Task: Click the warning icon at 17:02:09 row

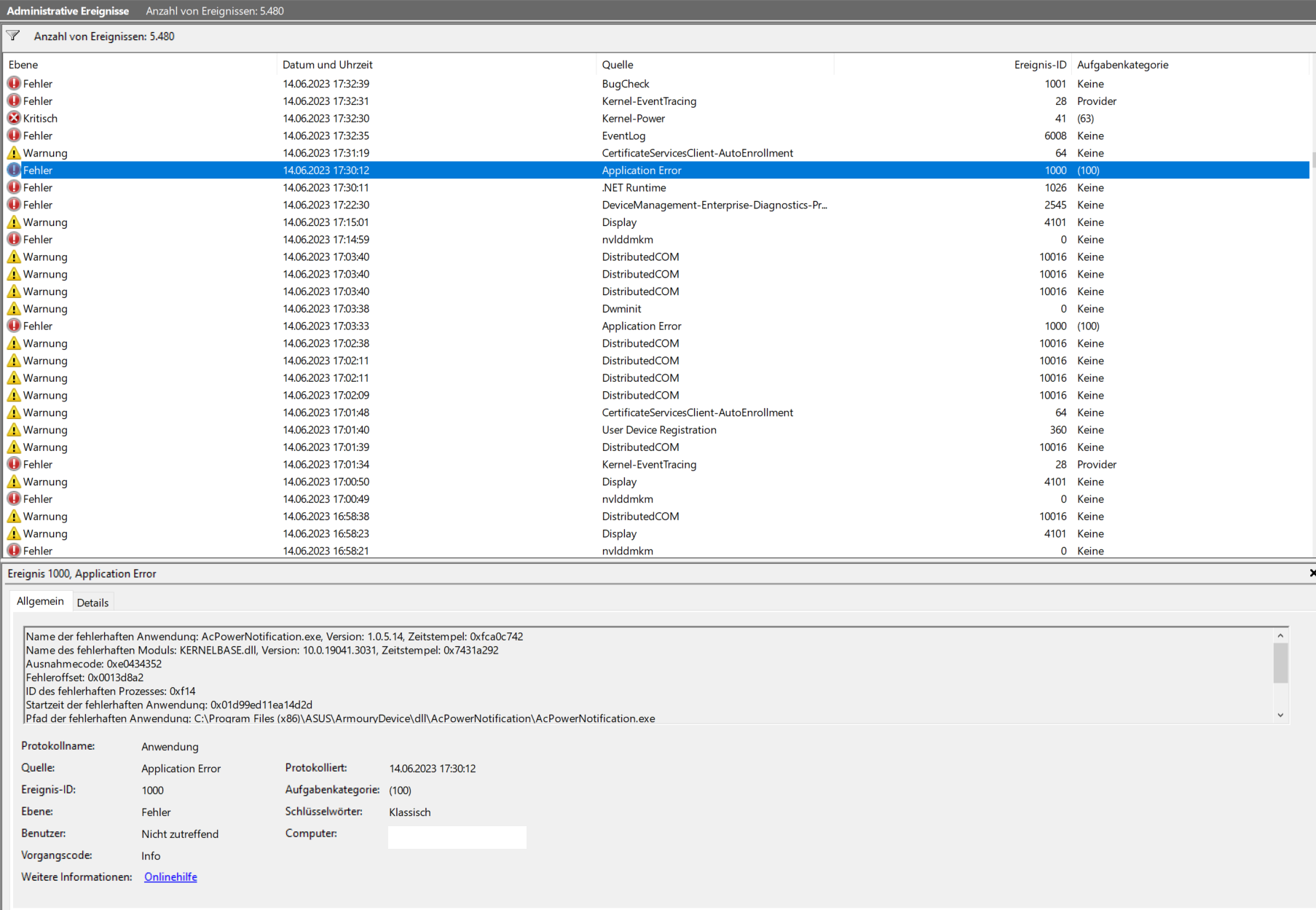Action: click(14, 395)
